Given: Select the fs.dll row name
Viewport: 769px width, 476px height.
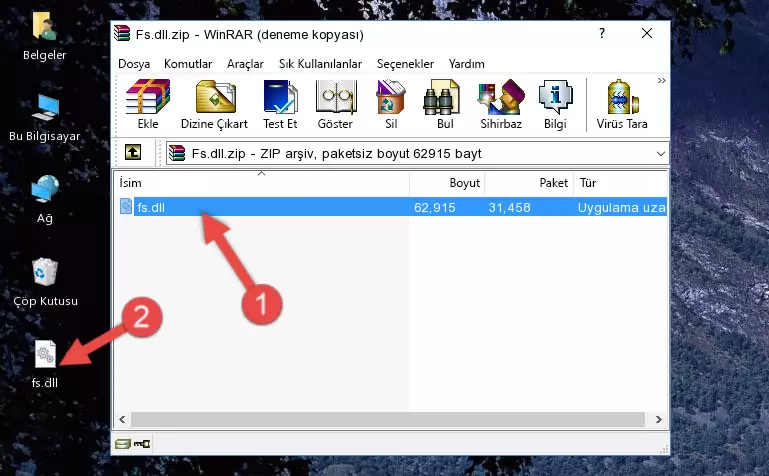Looking at the screenshot, I should click(x=151, y=207).
